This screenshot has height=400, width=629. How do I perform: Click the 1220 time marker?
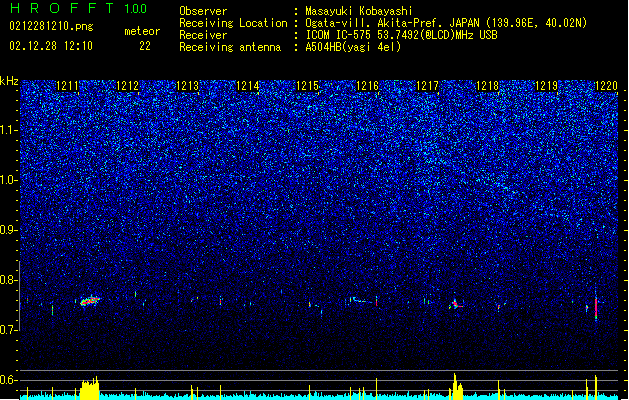click(606, 86)
